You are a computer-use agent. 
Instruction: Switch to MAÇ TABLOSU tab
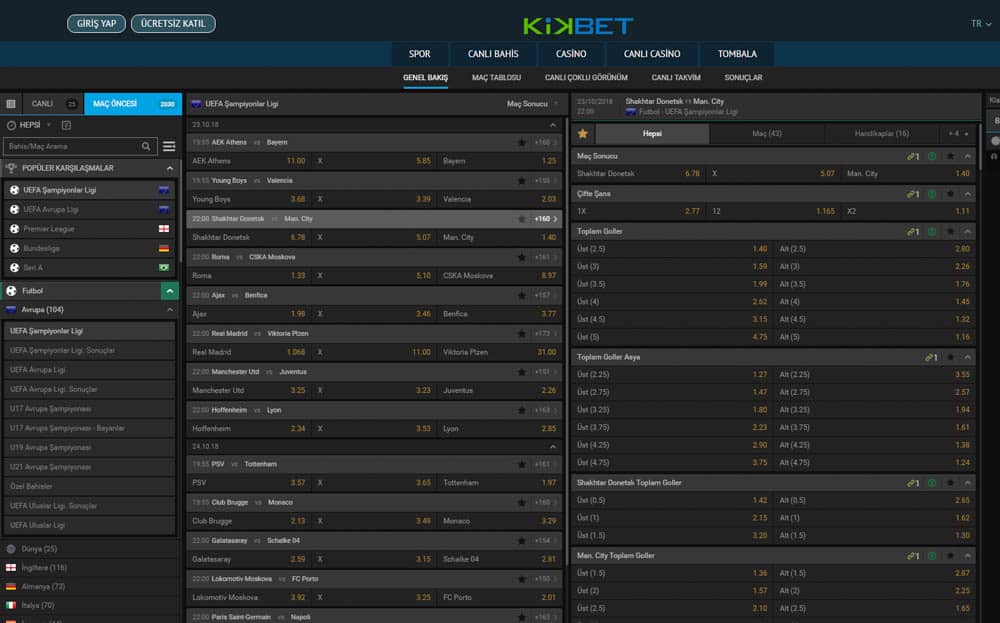496,78
